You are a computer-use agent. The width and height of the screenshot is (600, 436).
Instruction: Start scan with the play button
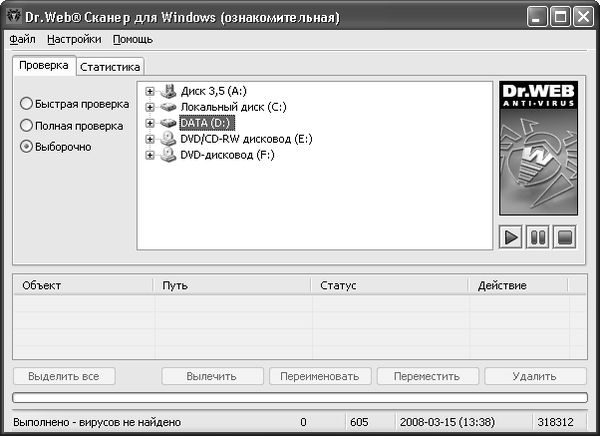[x=512, y=238]
